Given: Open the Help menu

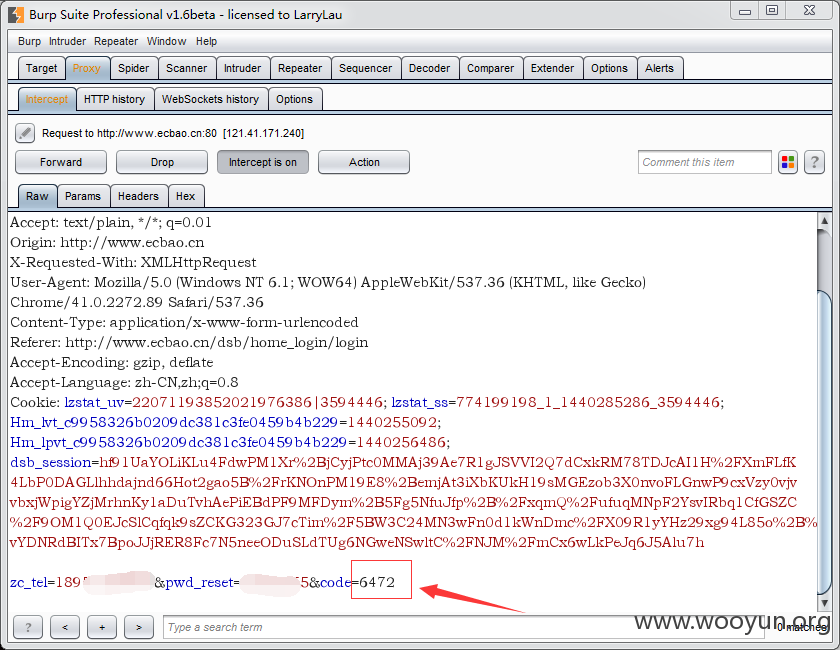Looking at the screenshot, I should coord(206,41).
